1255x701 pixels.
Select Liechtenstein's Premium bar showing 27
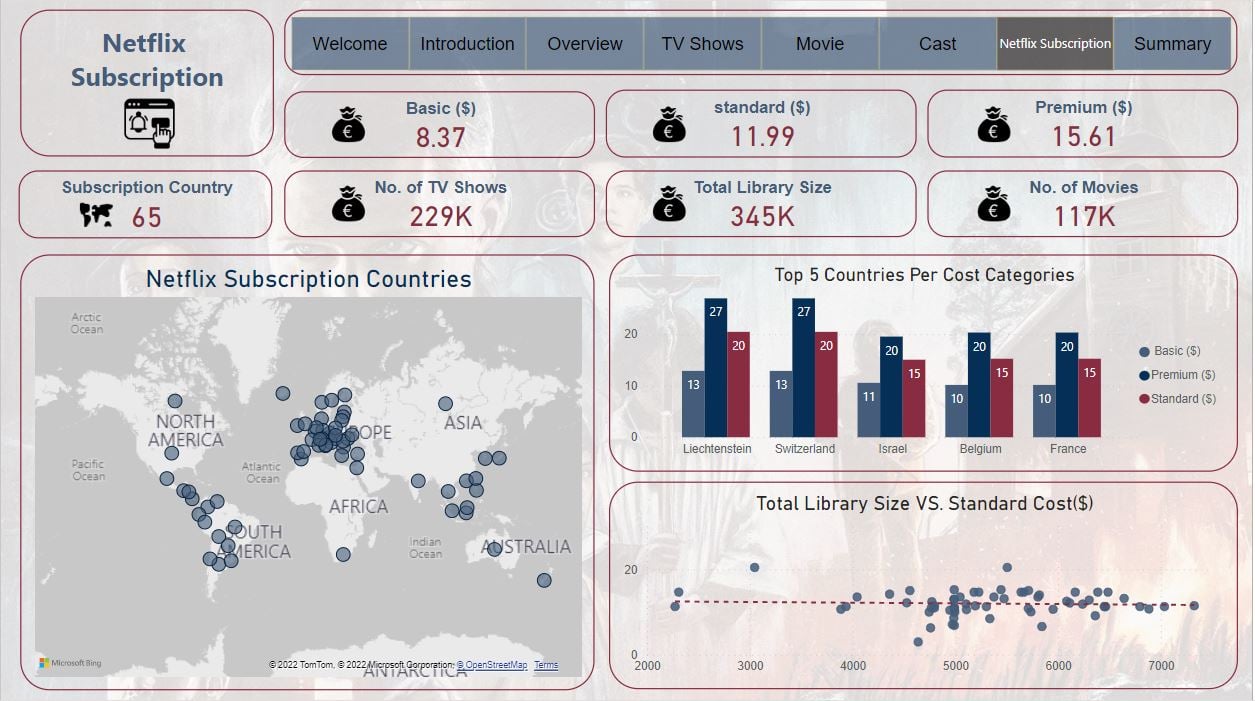[x=715, y=368]
